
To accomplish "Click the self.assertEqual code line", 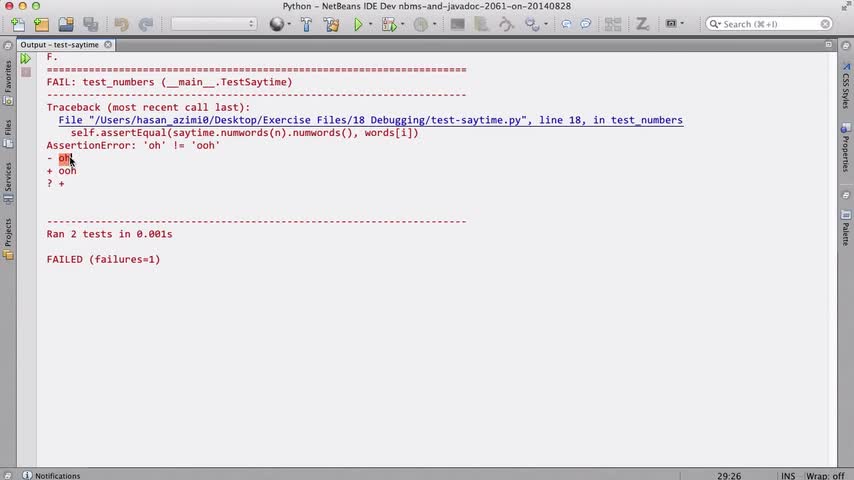I will (x=245, y=133).
